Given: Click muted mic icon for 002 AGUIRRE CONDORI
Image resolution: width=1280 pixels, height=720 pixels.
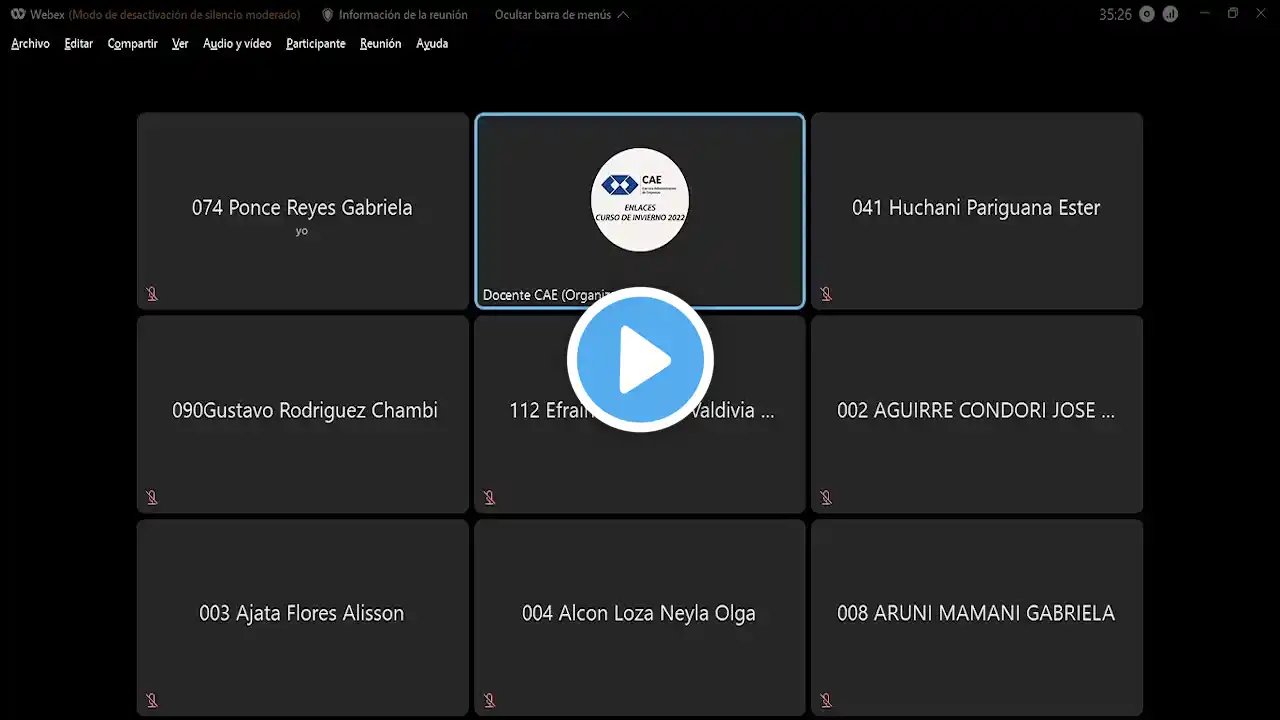Looking at the screenshot, I should tap(826, 497).
